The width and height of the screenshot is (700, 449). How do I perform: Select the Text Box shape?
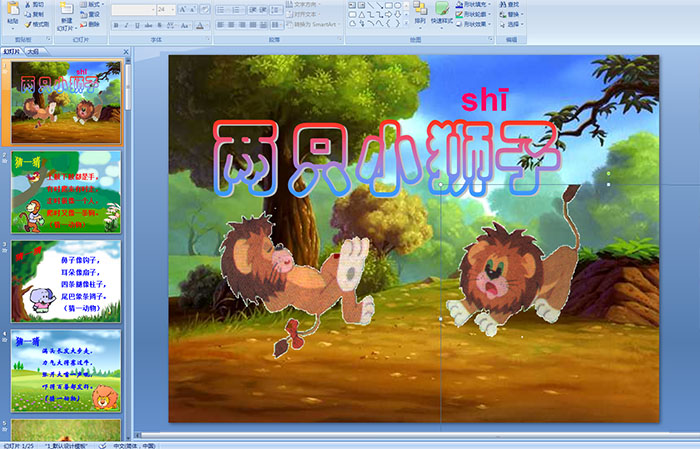(x=352, y=5)
